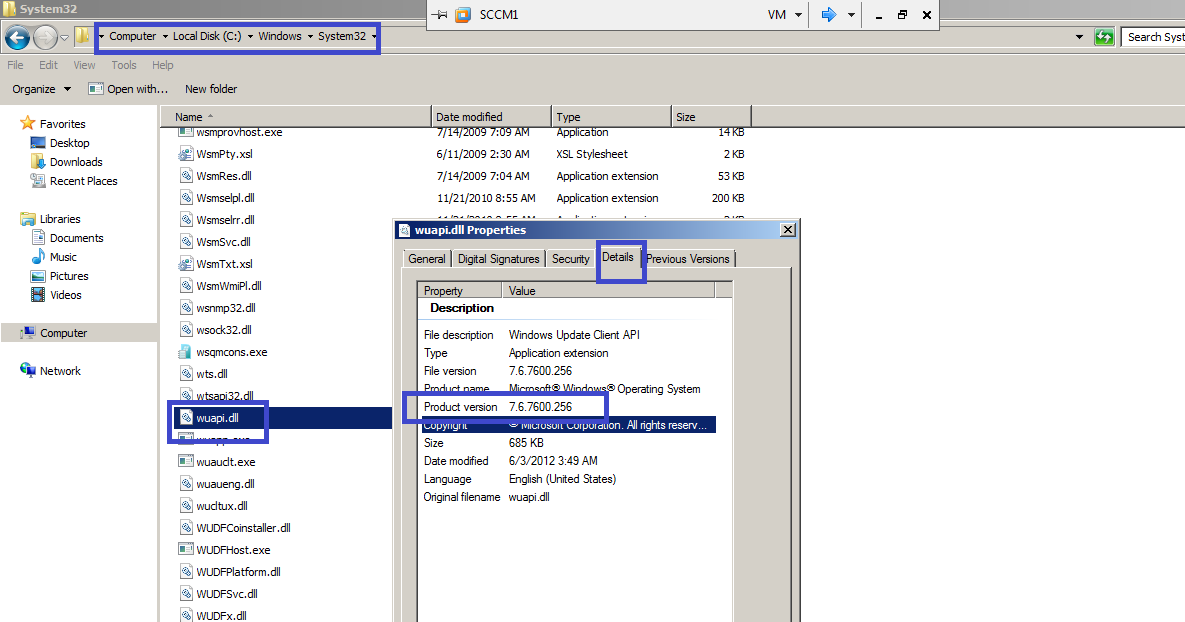Click the Forward navigation arrow in Explorer
The width and height of the screenshot is (1185, 622).
point(45,36)
